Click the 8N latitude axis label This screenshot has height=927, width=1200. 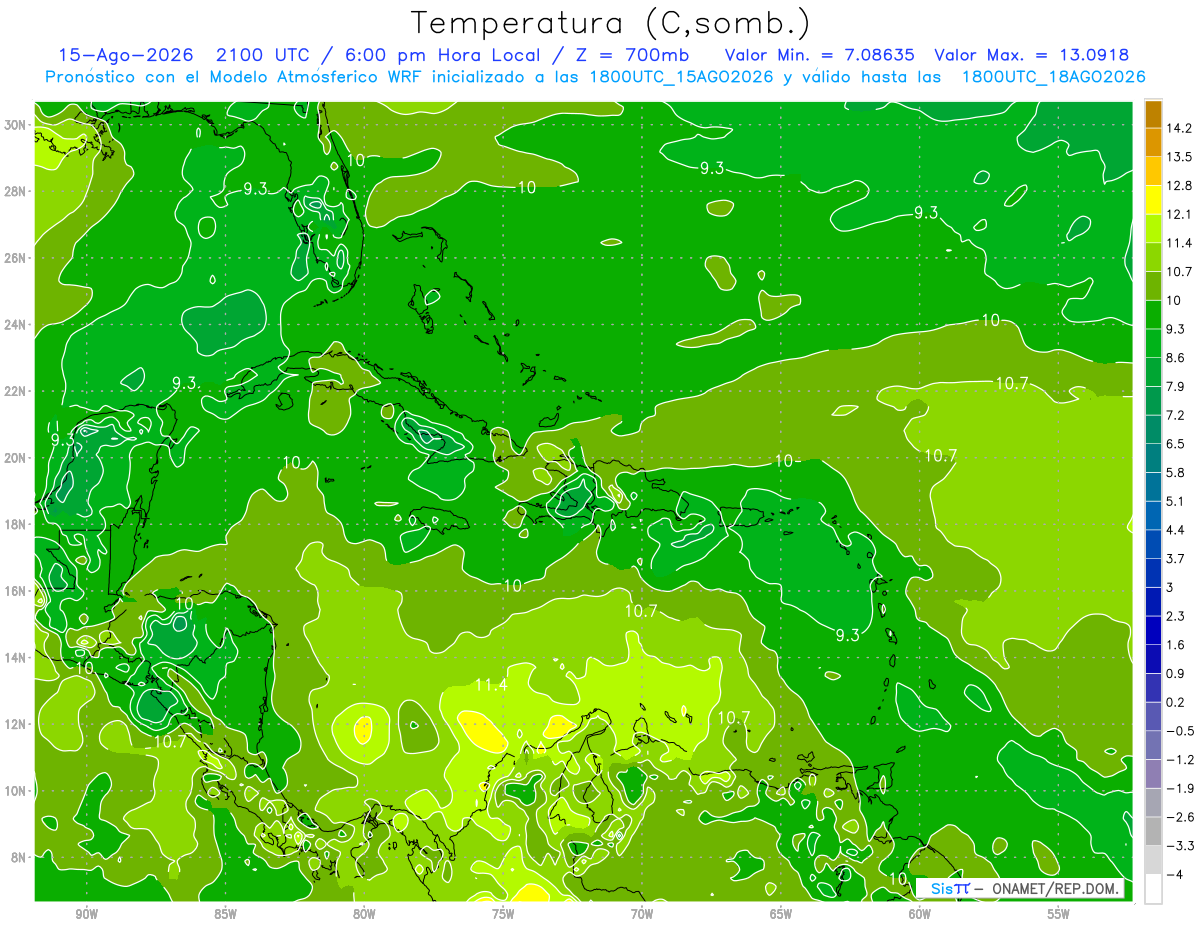19,857
